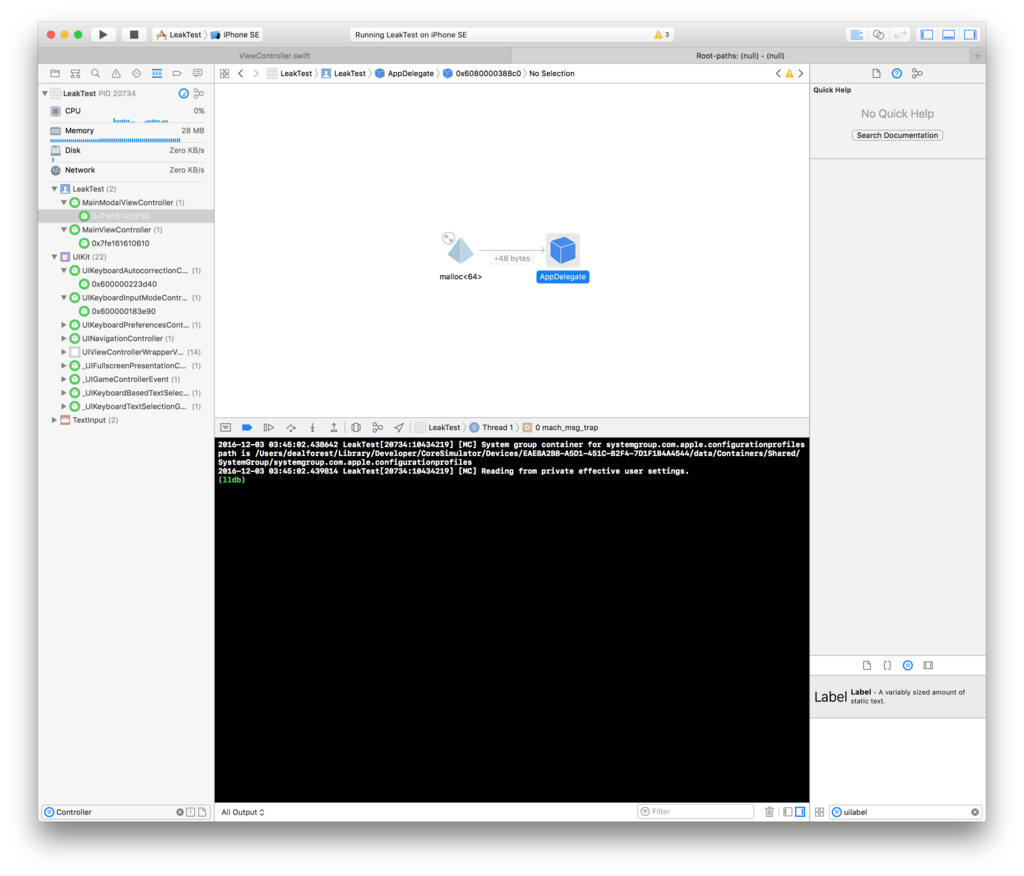
Task: Expand UIKeyboardPreferencesCont... row
Action: pos(64,325)
